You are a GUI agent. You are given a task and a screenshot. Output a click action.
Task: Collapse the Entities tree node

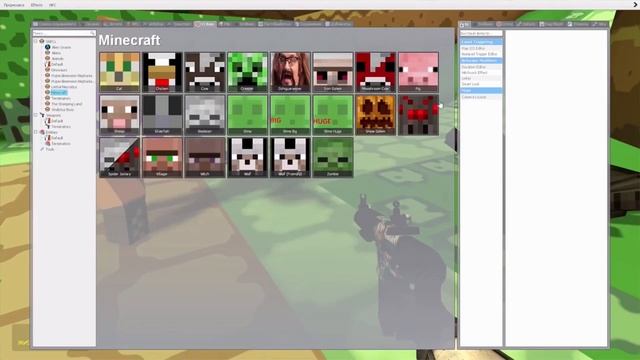click(x=36, y=132)
